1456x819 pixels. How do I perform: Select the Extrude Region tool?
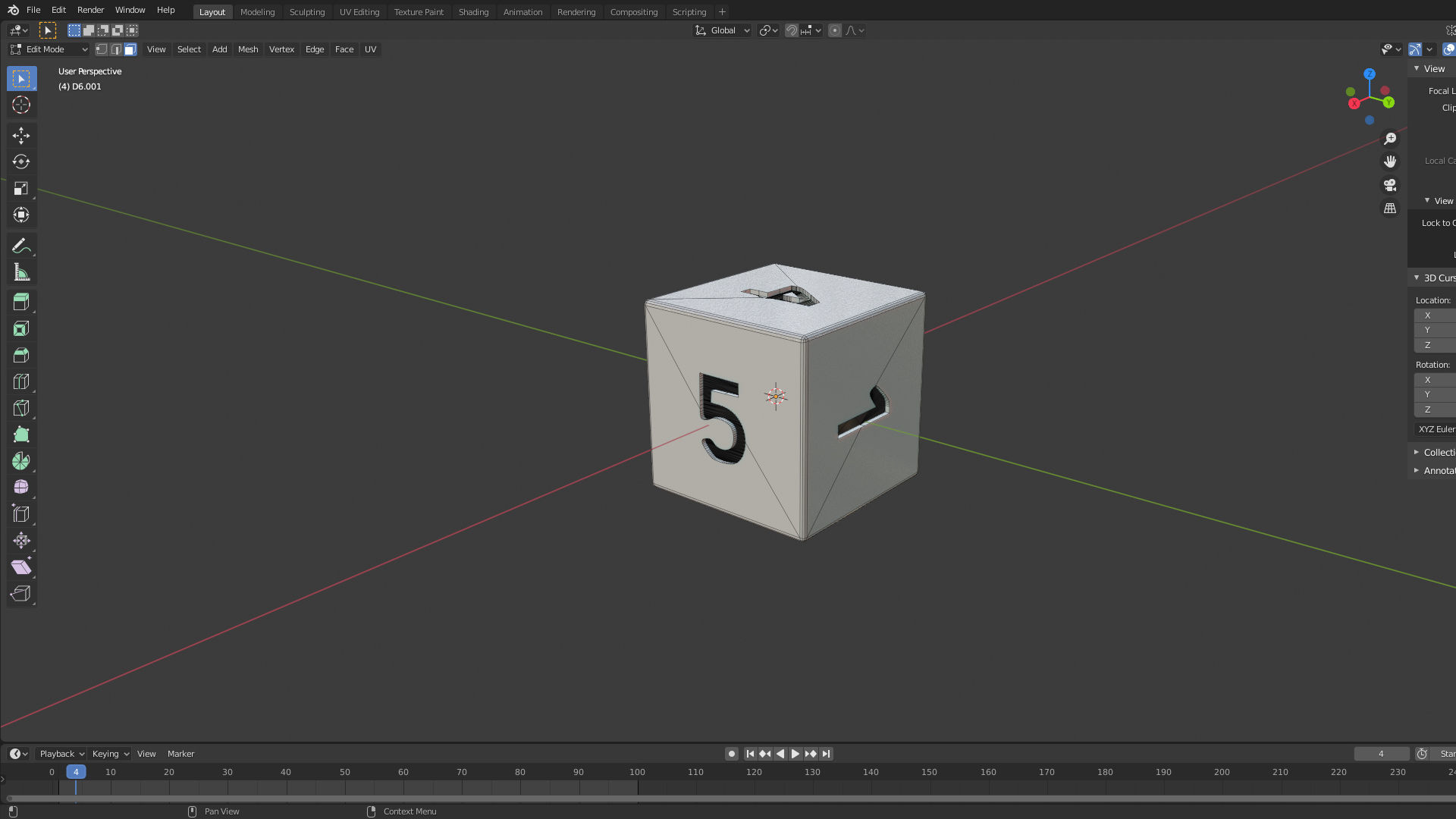pos(21,303)
